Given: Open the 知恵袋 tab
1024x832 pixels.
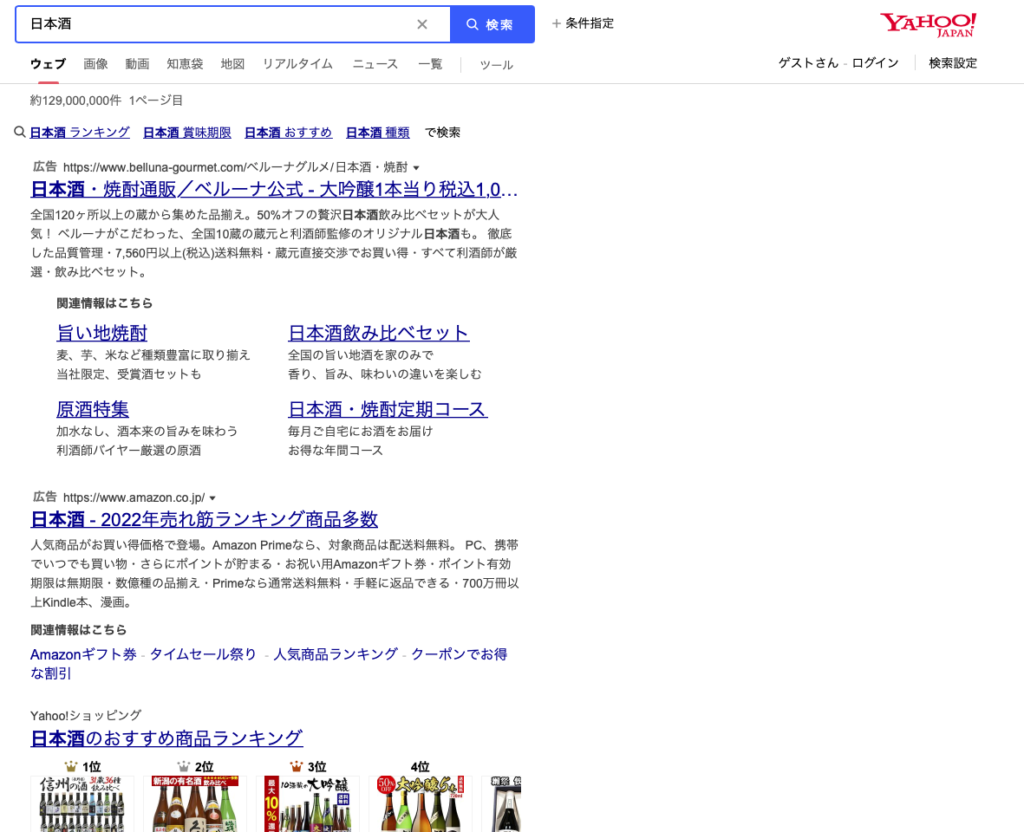Looking at the screenshot, I should pyautogui.click(x=185, y=64).
